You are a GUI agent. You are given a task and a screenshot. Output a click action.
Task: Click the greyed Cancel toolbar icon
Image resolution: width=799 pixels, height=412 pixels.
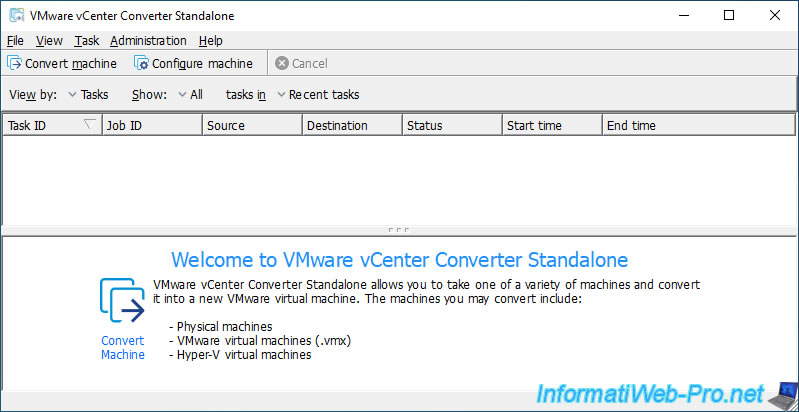[x=282, y=63]
